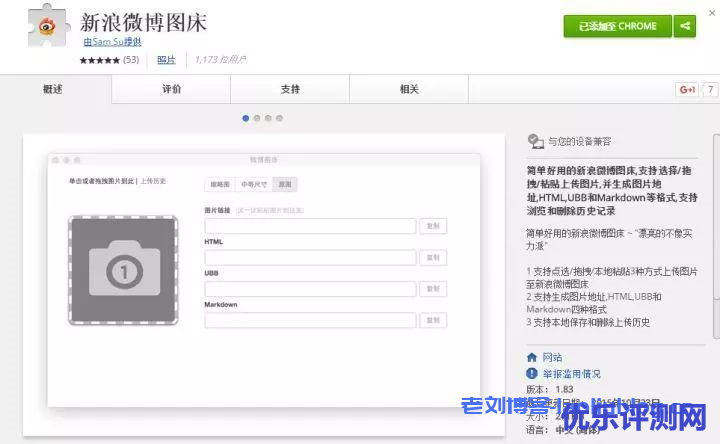
Task: Open the Sam Su developer link
Action: click(x=112, y=42)
